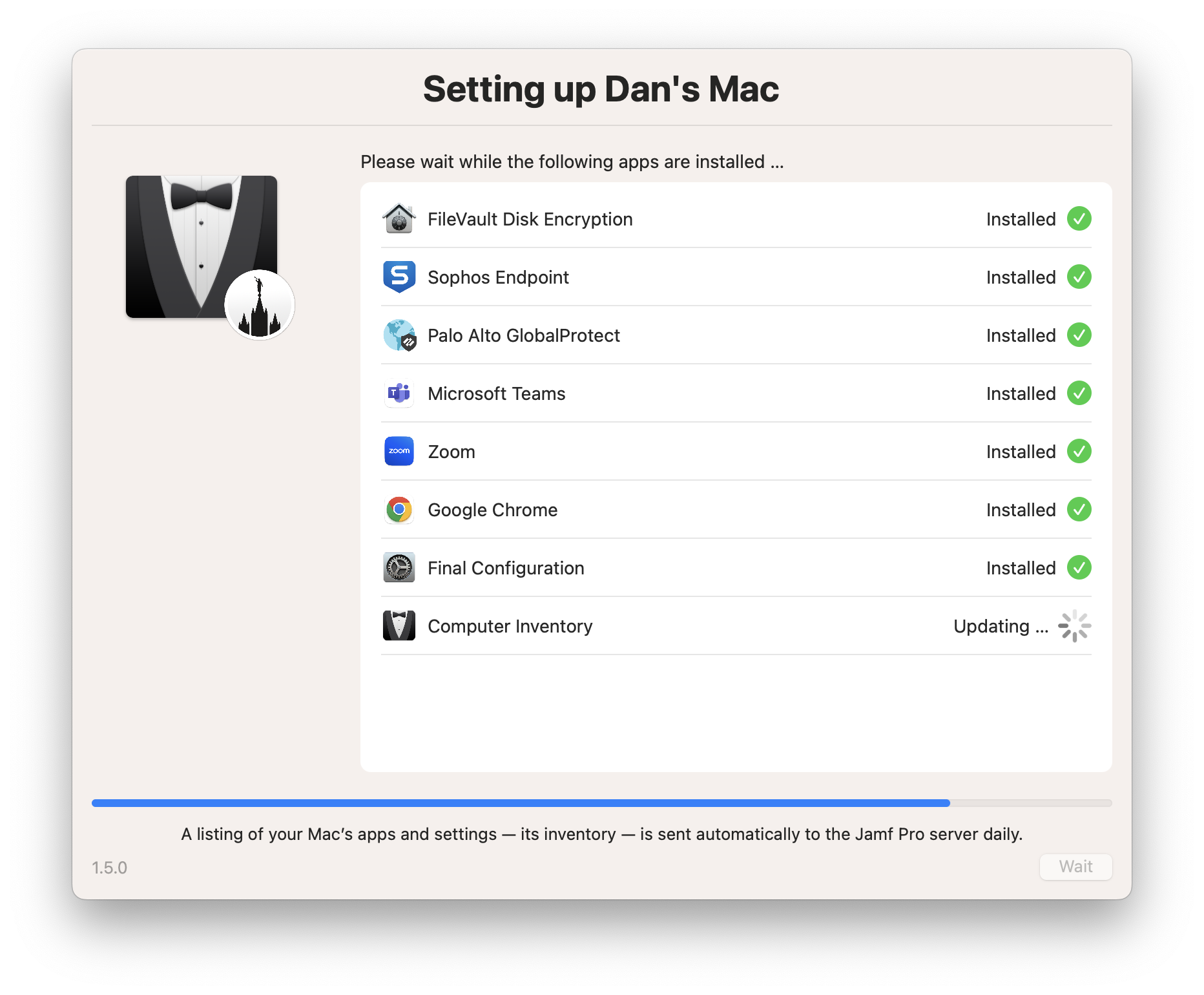Select the Zoom app icon
Image resolution: width=1204 pixels, height=995 pixels.
click(x=399, y=452)
